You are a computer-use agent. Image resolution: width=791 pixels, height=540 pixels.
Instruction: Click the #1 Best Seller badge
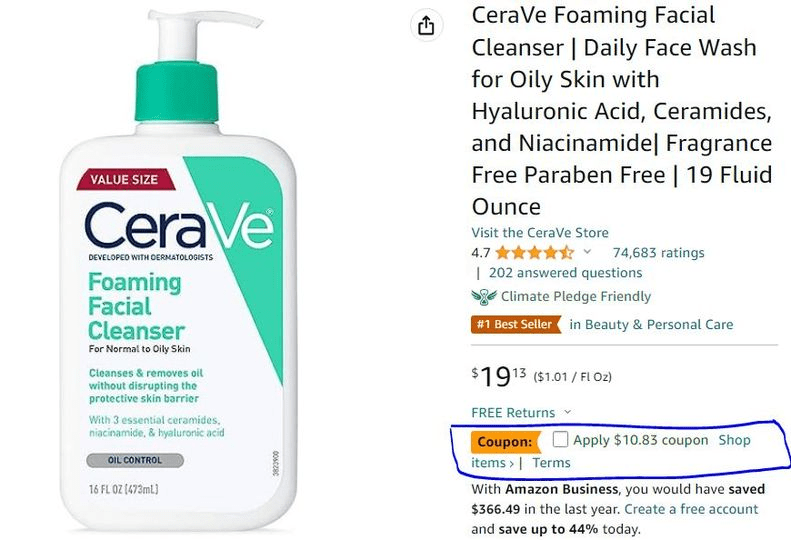[516, 325]
